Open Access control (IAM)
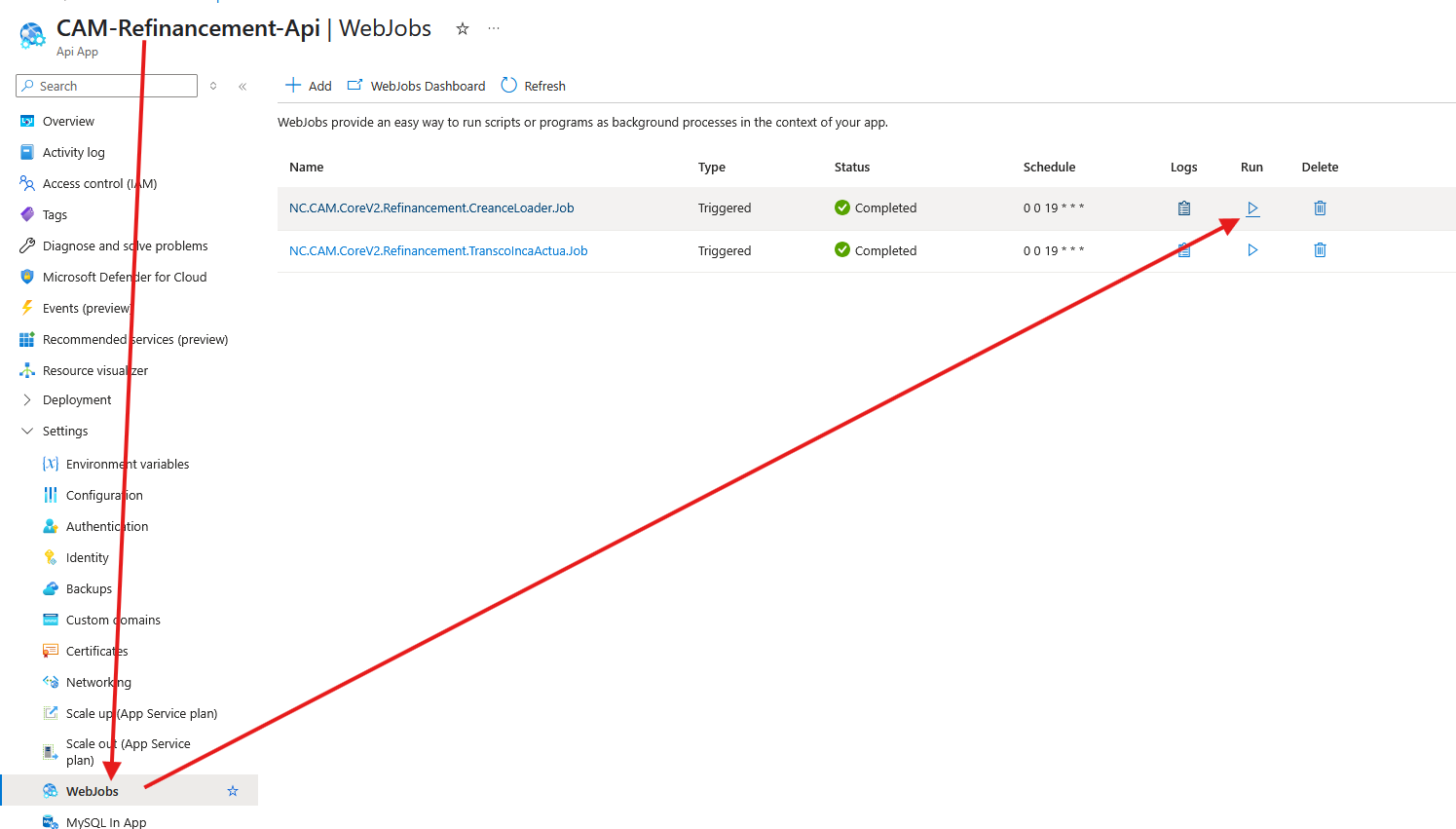The height and width of the screenshot is (829, 1456). [98, 184]
